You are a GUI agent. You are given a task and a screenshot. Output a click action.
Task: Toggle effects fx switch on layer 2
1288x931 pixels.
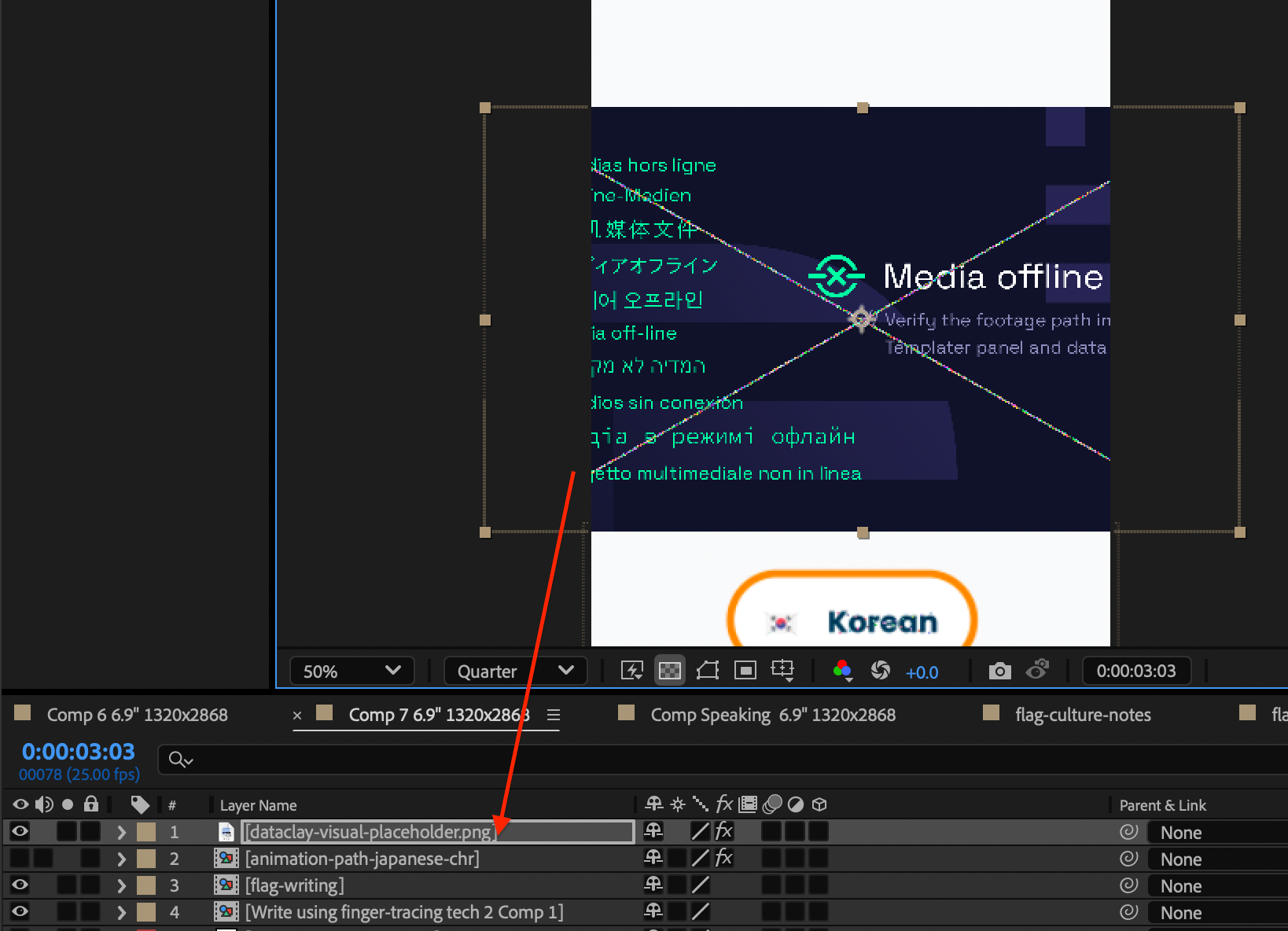click(724, 858)
